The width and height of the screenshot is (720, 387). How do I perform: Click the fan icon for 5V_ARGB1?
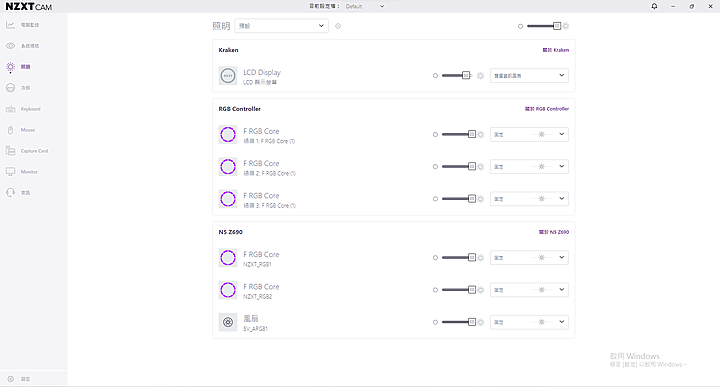point(228,322)
